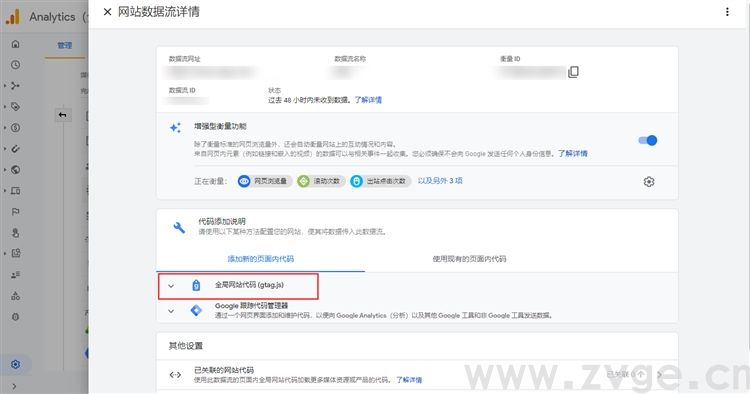Click the 出站点击次数 chip
This screenshot has height=394, width=750.
coord(380,181)
